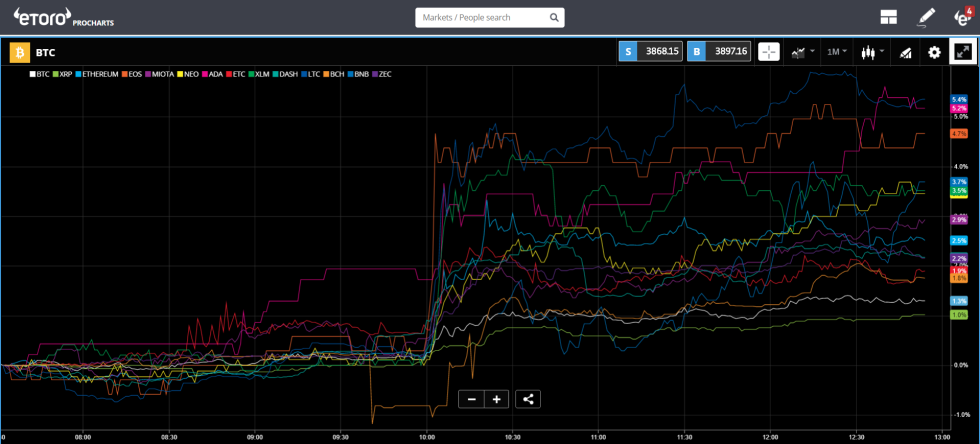
Task: Toggle the crosshair cursor tool
Action: click(769, 52)
